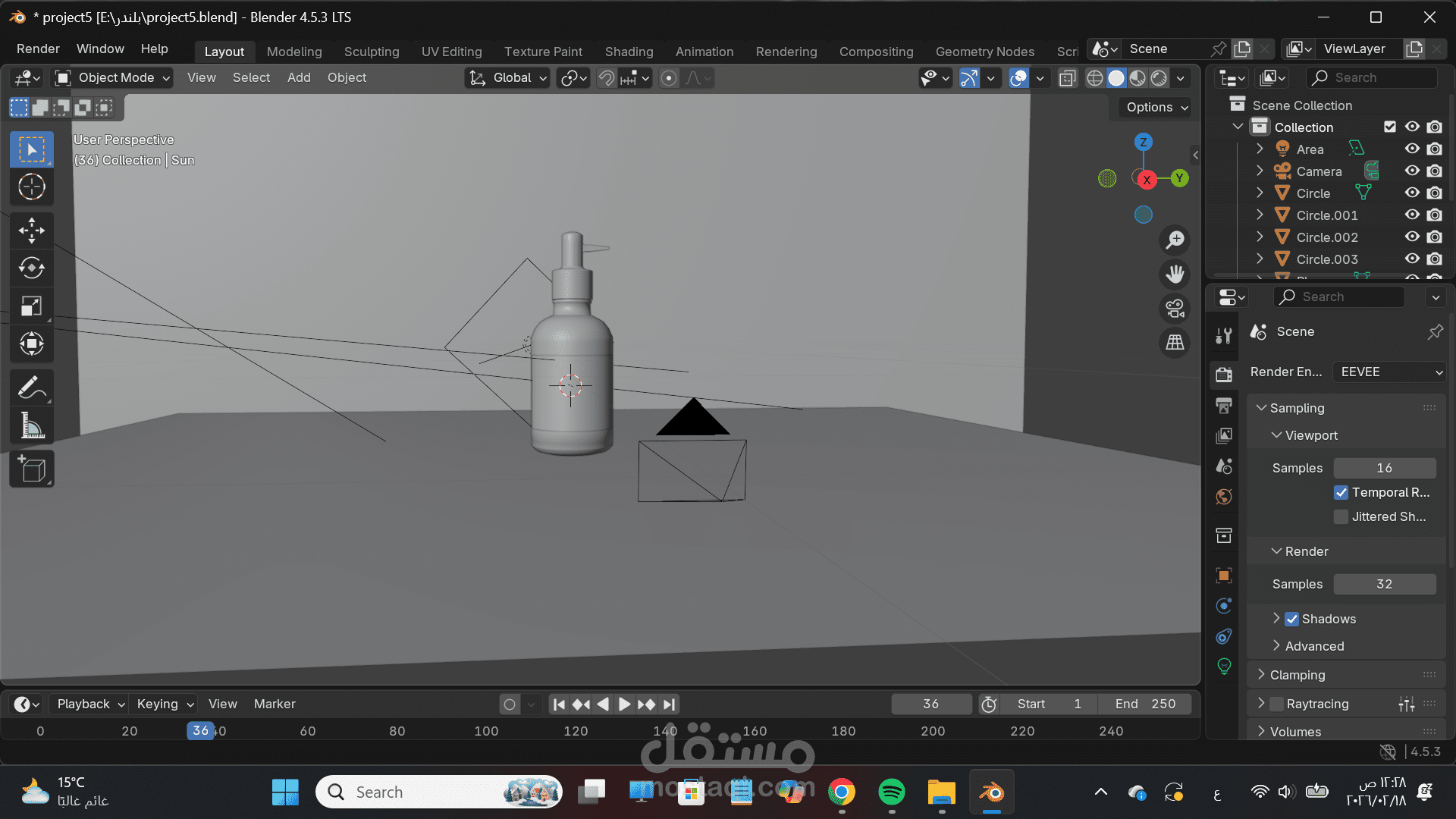
Task: Open the Render menu
Action: pyautogui.click(x=38, y=49)
